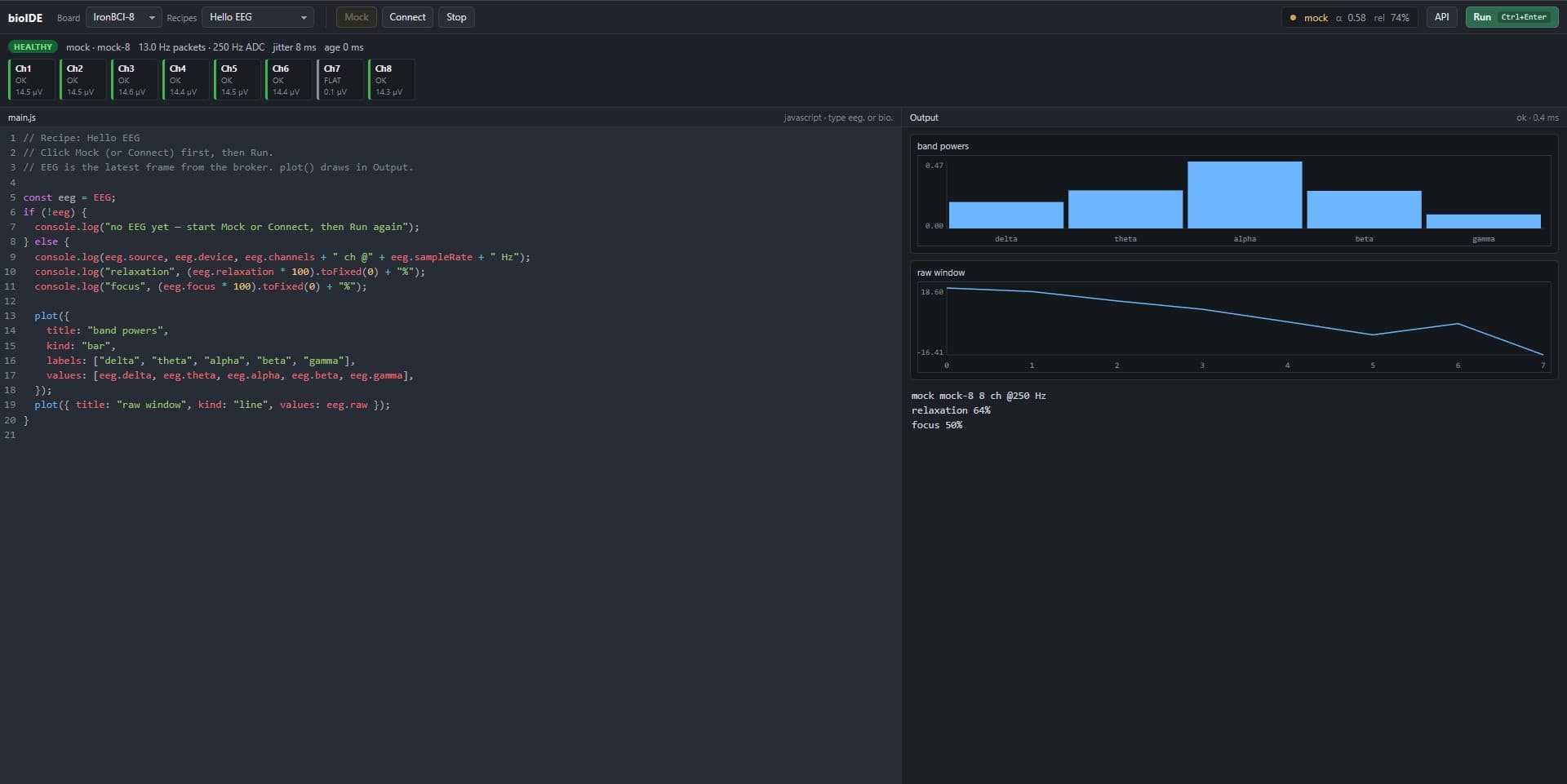Click the Output panel header
Viewport: 1567px width, 784px height.
[x=924, y=117]
